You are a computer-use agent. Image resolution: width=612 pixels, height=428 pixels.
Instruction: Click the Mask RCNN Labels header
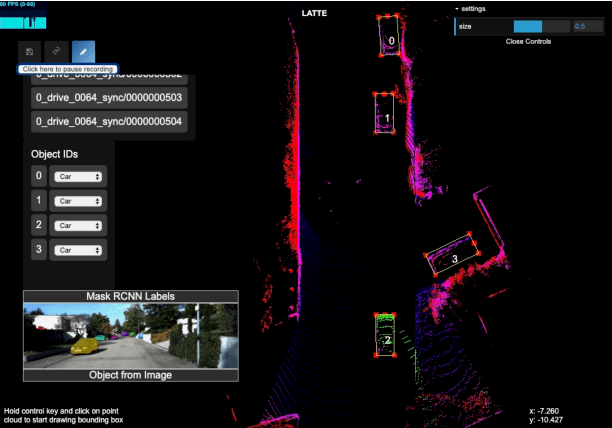pyautogui.click(x=131, y=296)
